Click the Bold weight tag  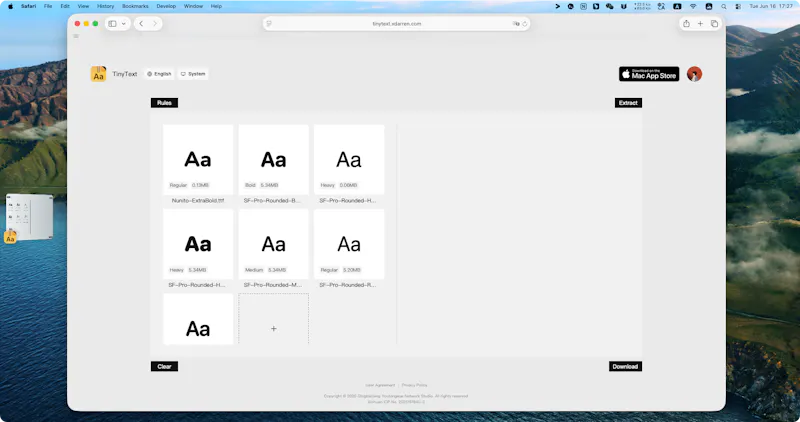pos(250,185)
